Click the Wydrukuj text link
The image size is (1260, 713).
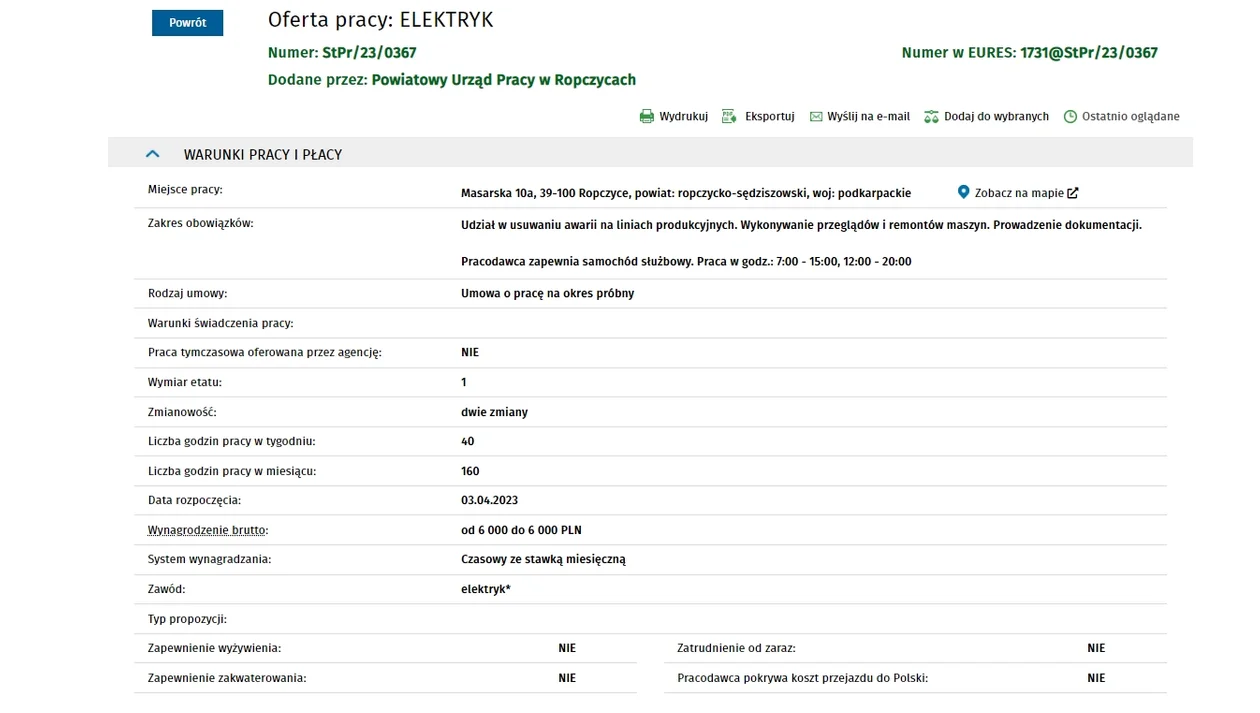click(683, 117)
